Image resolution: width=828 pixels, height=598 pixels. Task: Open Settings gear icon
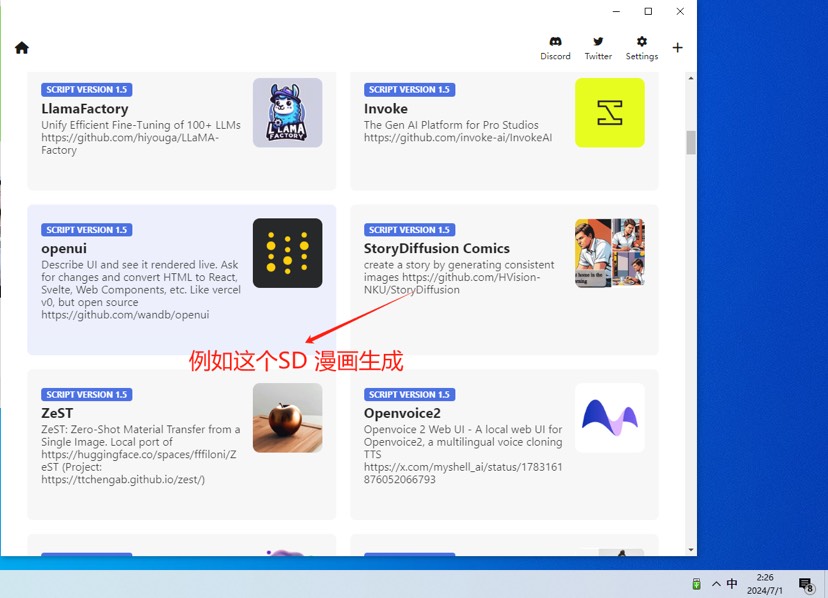point(642,42)
